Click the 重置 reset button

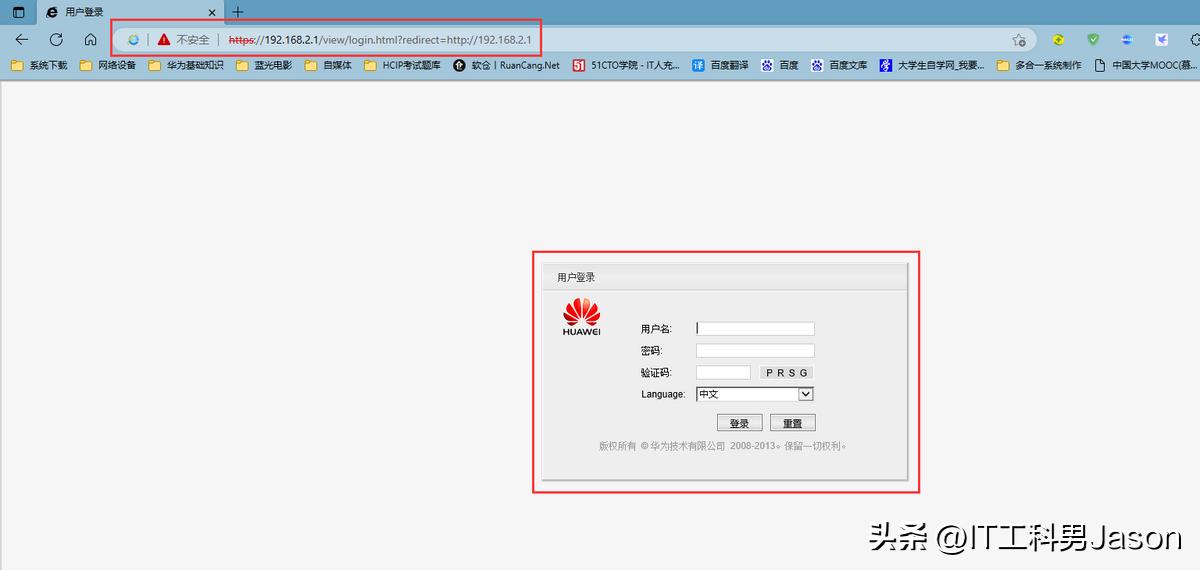click(793, 423)
